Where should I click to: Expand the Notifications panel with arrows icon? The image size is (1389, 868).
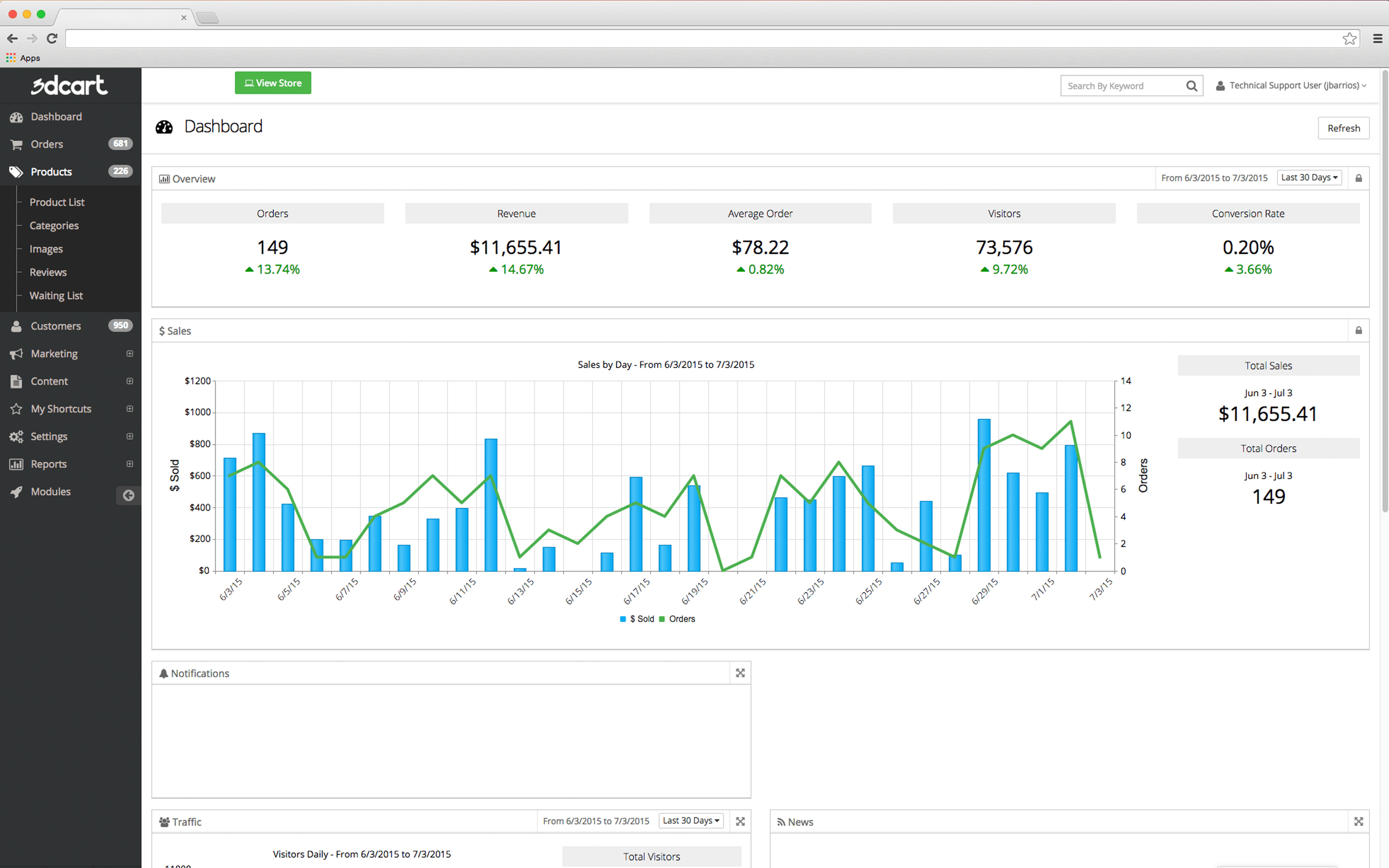pyautogui.click(x=740, y=673)
